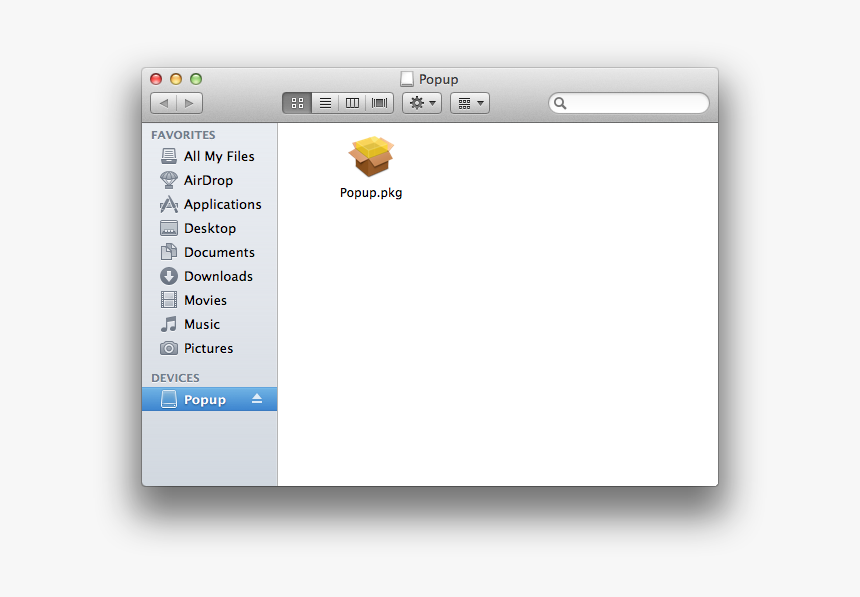
Task: Switch to column view
Action: tap(352, 103)
